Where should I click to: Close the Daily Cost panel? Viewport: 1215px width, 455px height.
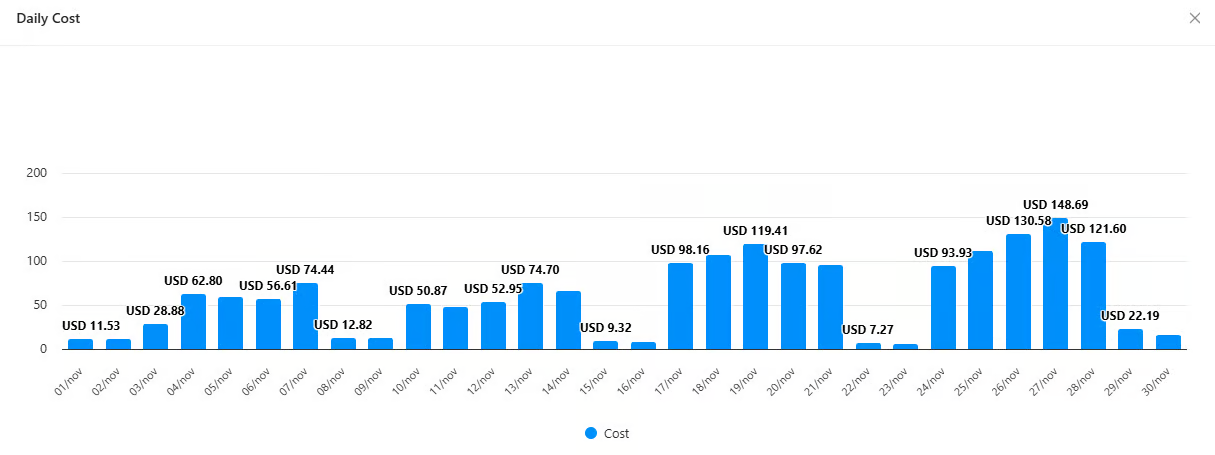[x=1194, y=18]
